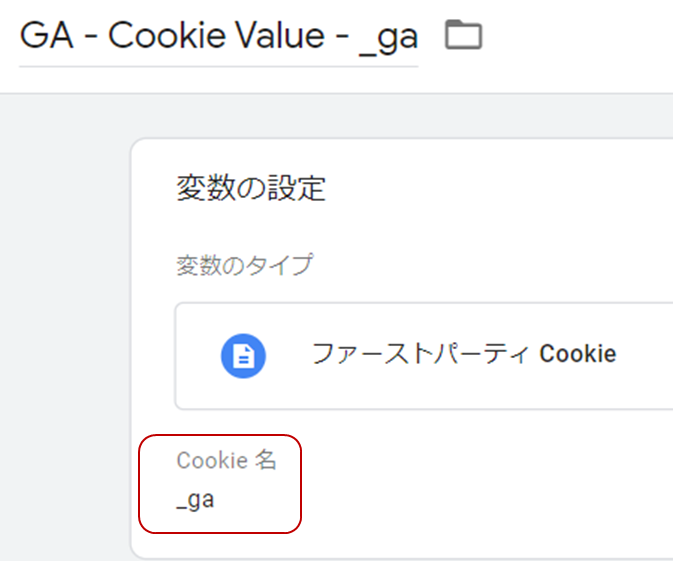
Task: Click the Cookie 名 field label
Action: pos(226,461)
